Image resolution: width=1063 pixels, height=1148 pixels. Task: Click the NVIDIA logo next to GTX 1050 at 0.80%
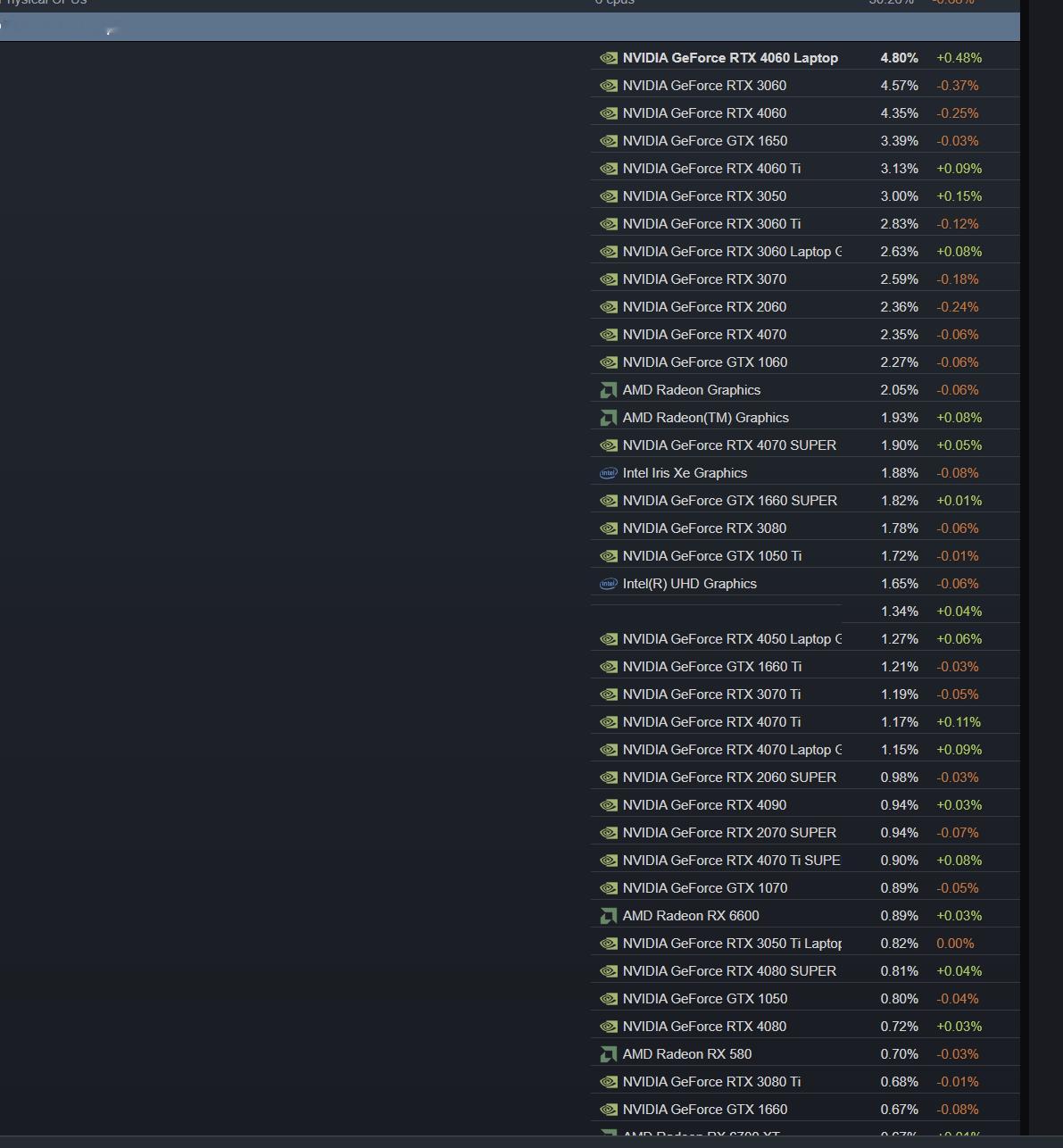coord(609,999)
